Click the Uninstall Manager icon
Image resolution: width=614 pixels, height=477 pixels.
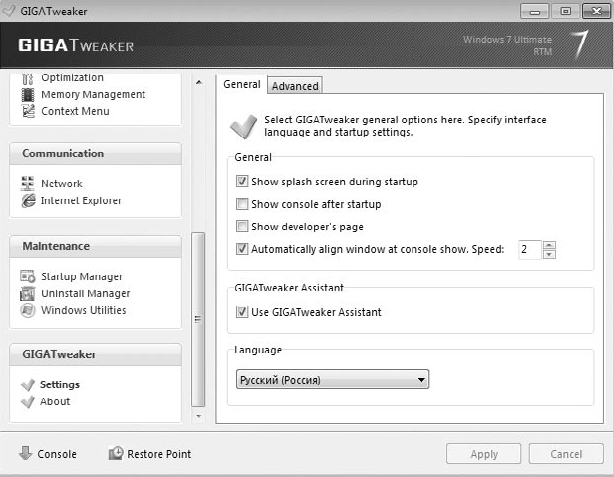27,293
